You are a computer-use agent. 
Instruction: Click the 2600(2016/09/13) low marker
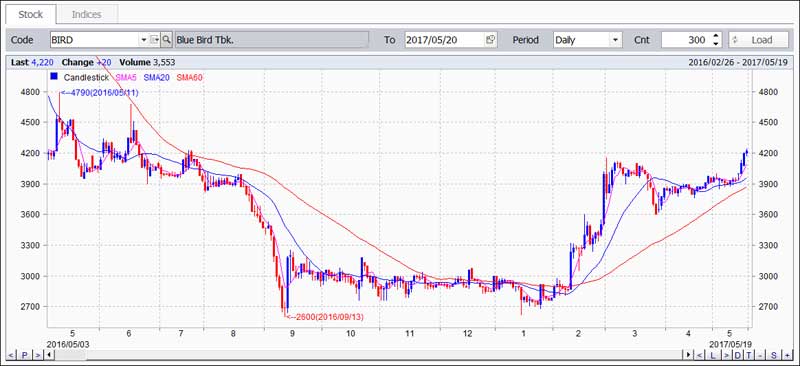[x=326, y=317]
